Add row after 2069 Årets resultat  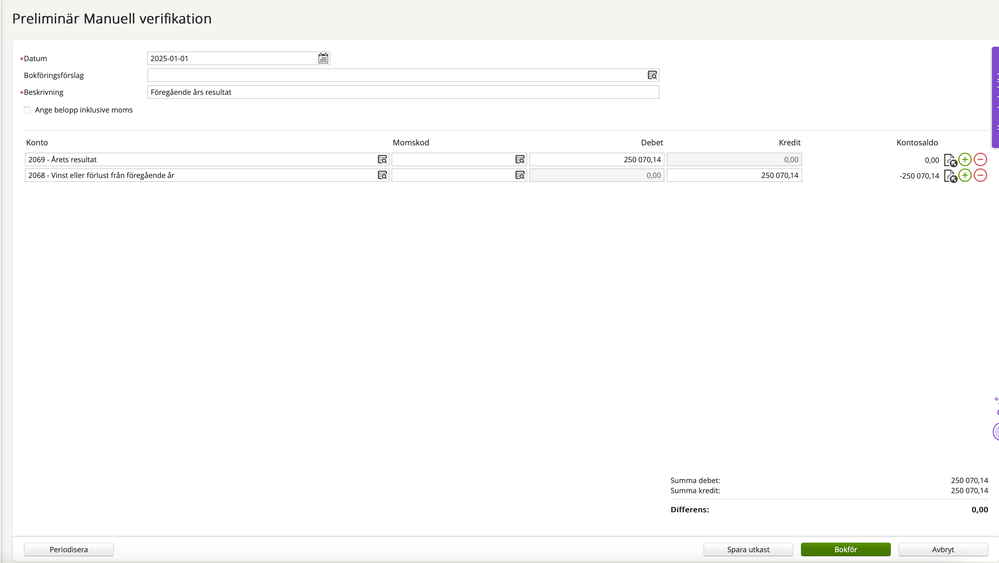tap(965, 159)
